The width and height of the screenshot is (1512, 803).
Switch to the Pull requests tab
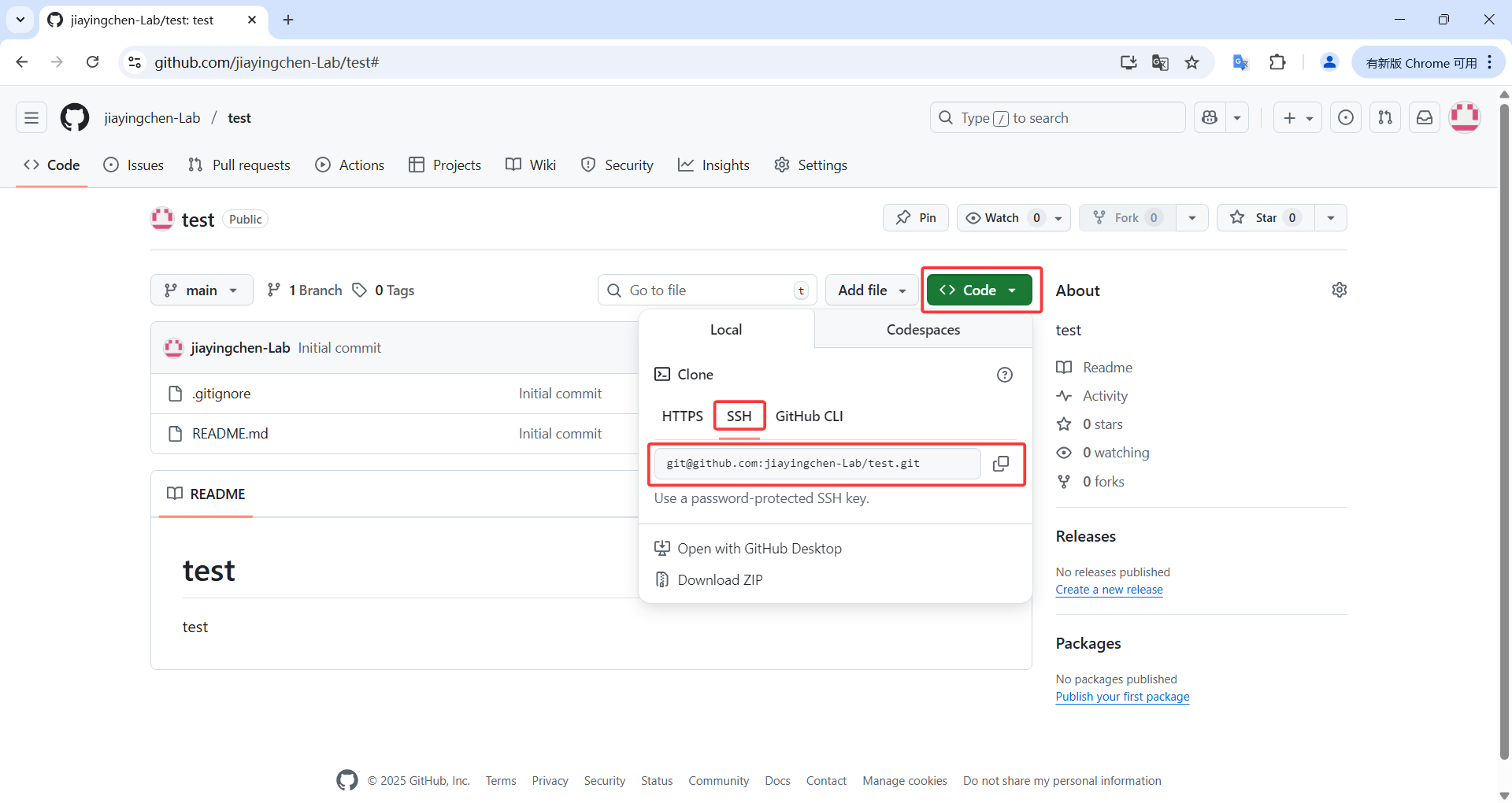pos(239,165)
